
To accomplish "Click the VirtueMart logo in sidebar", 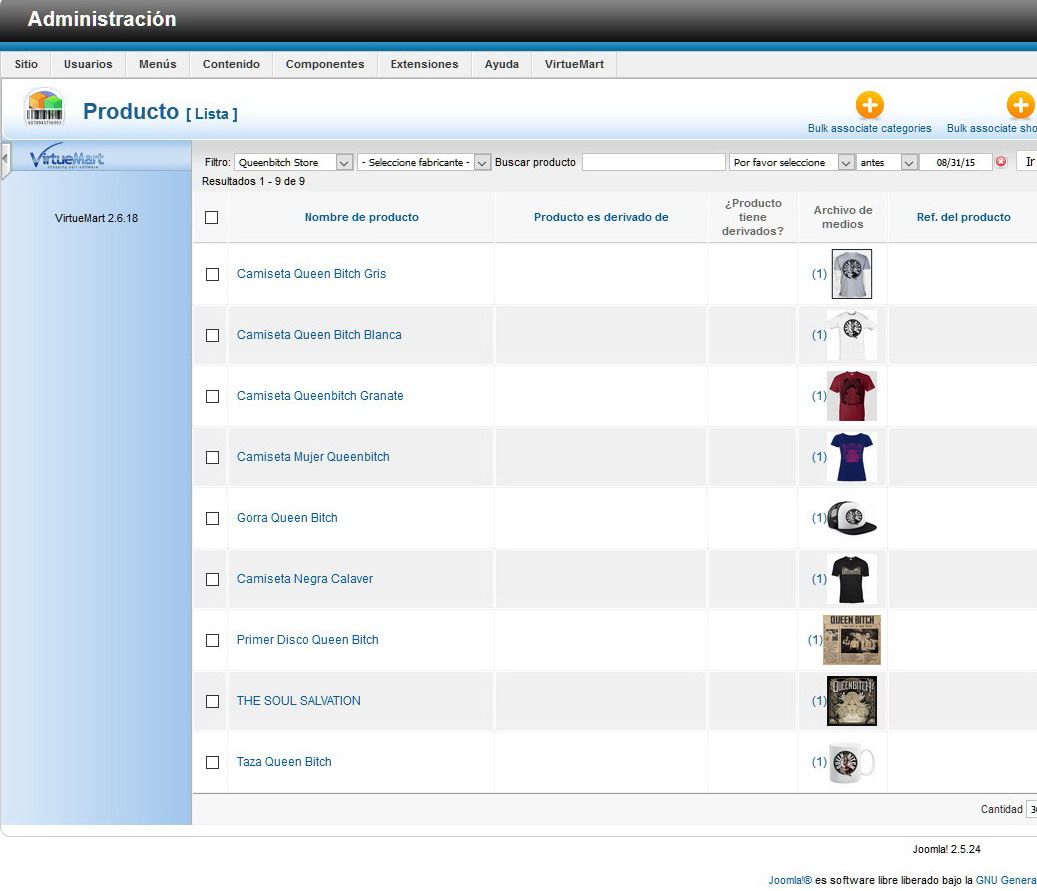I will tap(67, 157).
